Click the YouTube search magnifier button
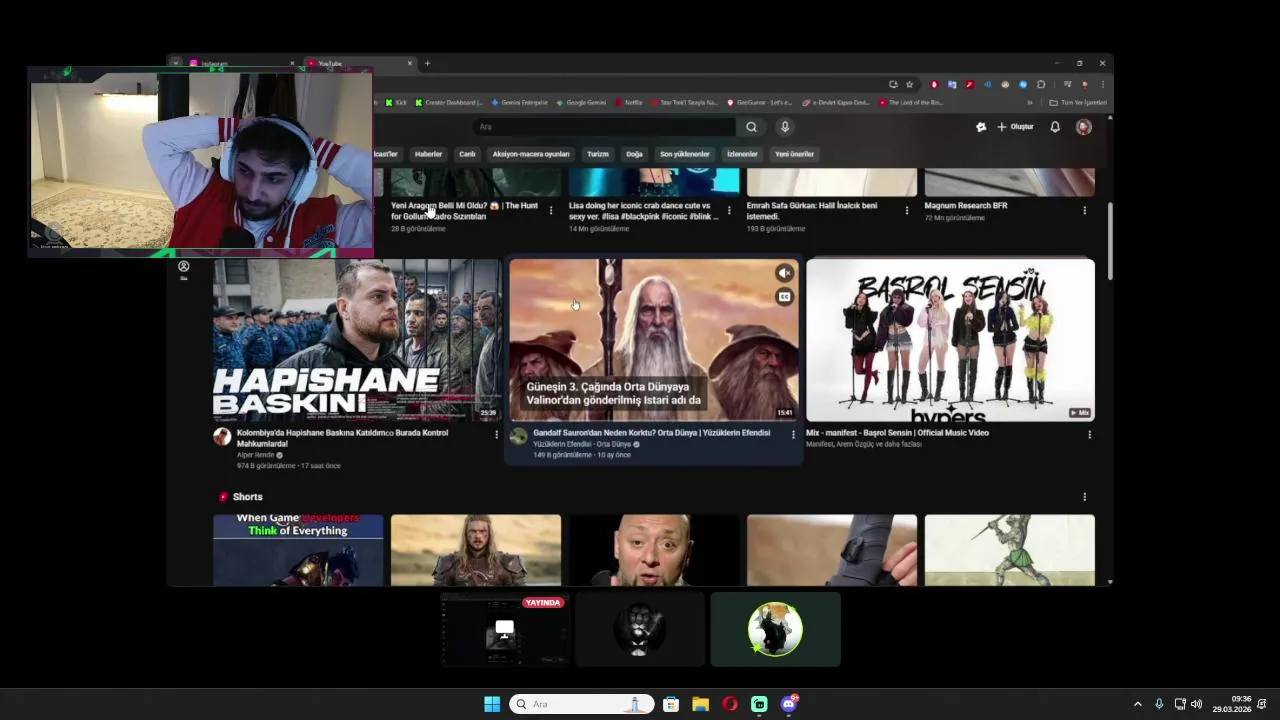This screenshot has height=720, width=1280. (751, 127)
